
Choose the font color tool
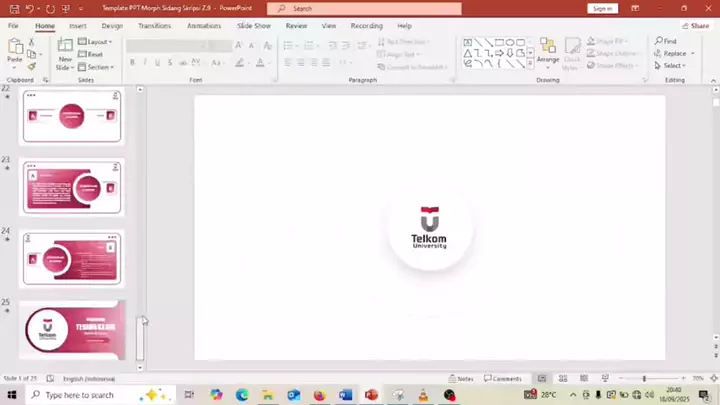[260, 62]
